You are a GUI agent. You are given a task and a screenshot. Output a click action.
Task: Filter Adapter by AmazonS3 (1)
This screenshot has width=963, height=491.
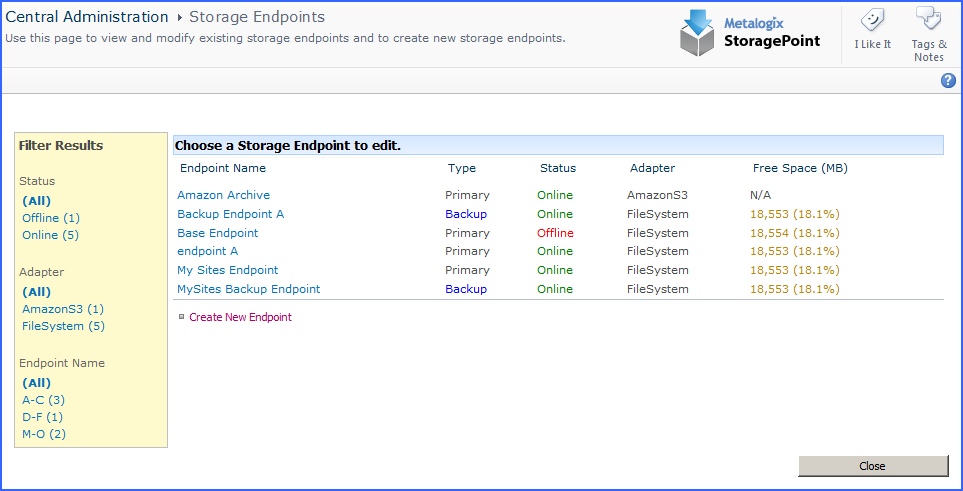point(63,309)
